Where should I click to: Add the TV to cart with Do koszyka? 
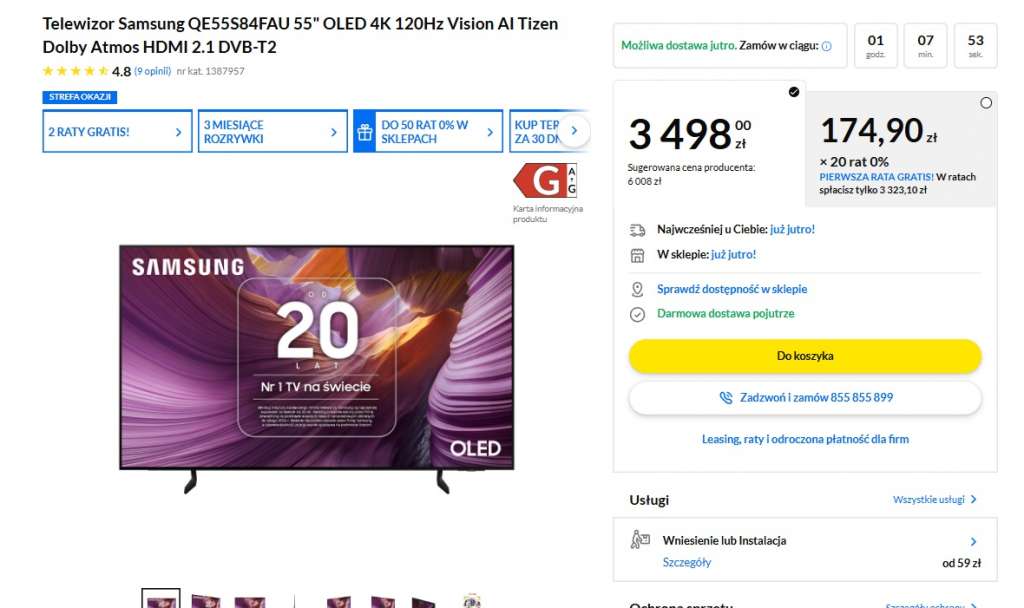tap(803, 356)
